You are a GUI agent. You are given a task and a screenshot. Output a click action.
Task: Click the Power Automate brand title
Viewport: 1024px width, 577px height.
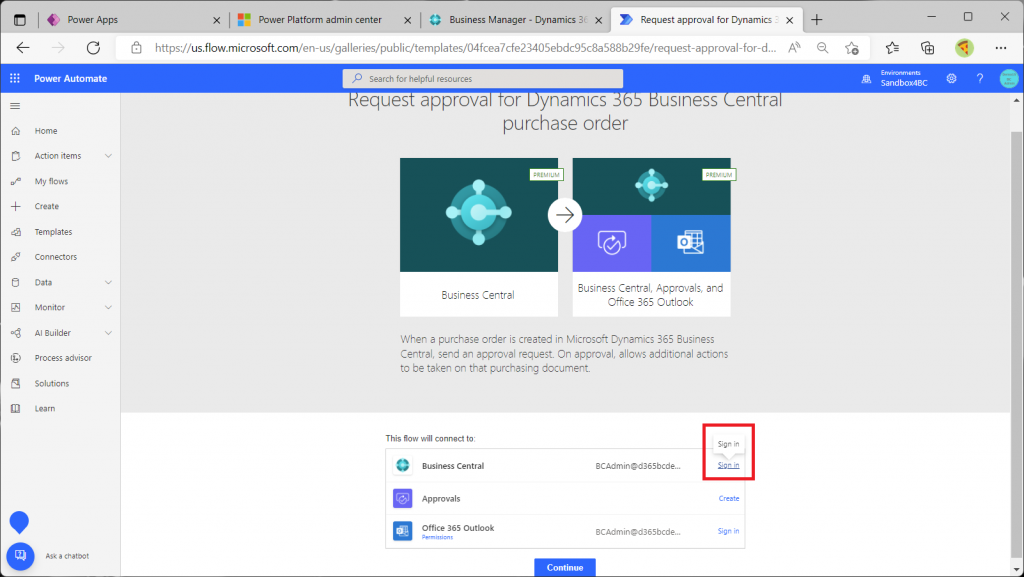point(71,78)
